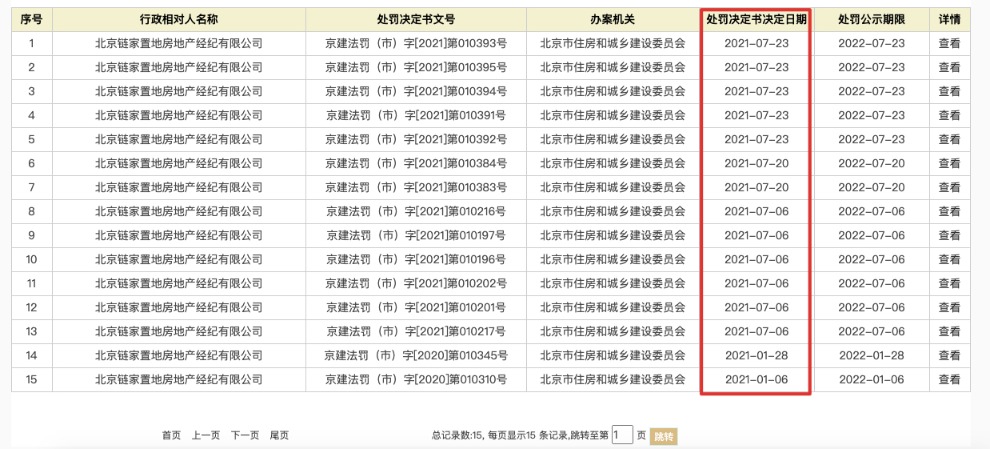990x449 pixels.
Task: Select document number 第010202号 cell
Action: tap(416, 284)
